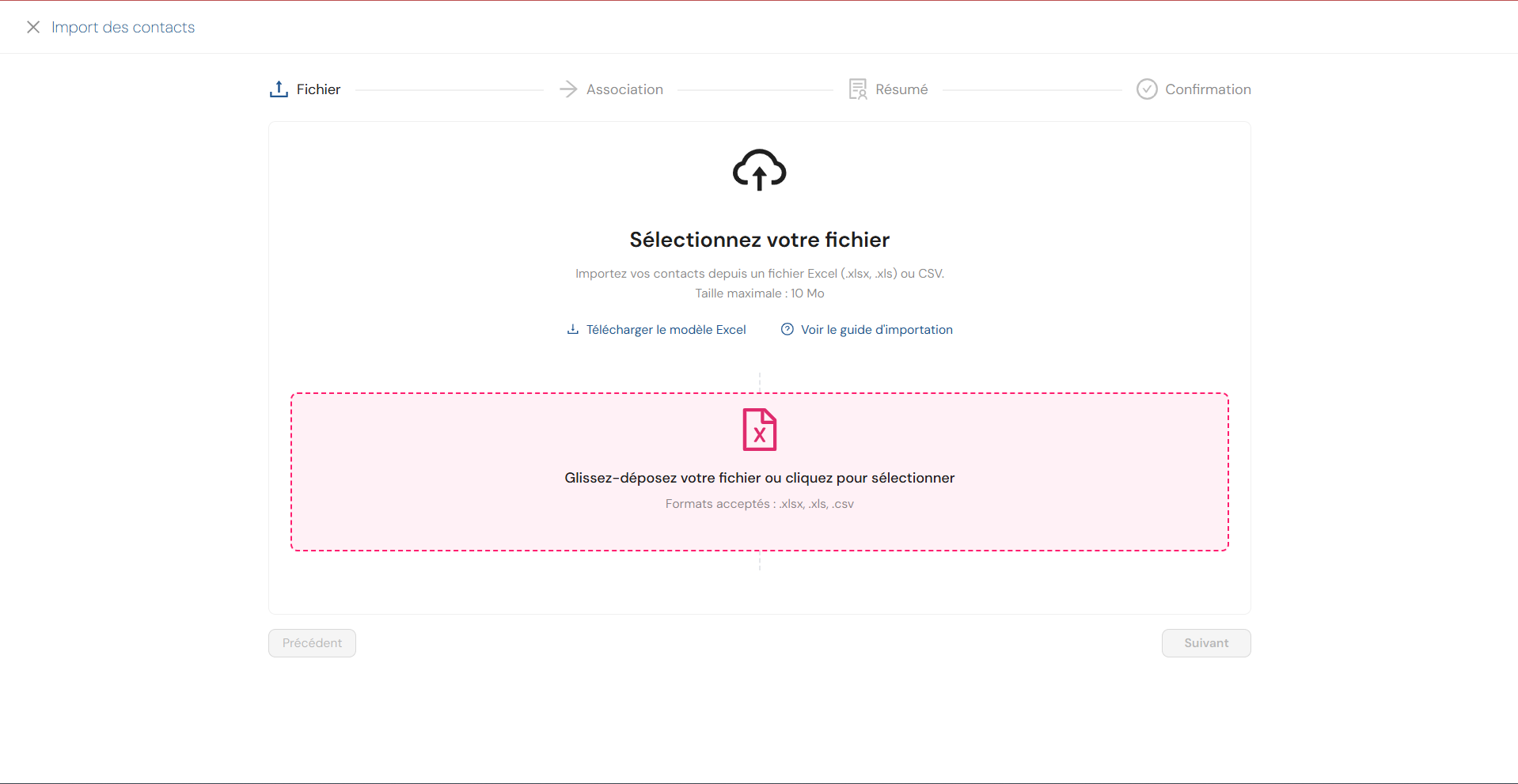Click the Association arrow icon
Viewport: 1518px width, 784px height.
568,89
